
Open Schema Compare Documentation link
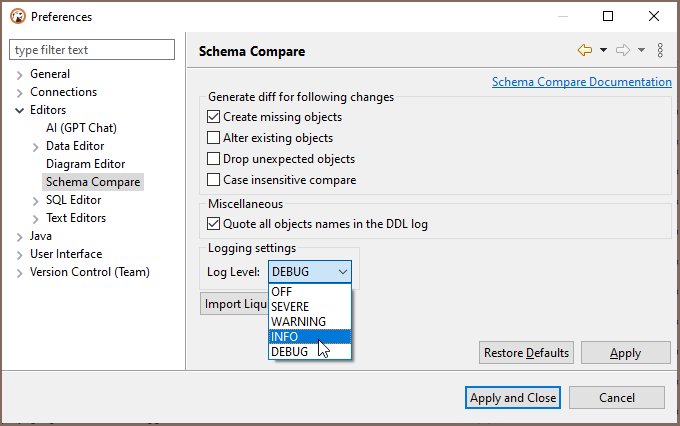[x=581, y=82]
